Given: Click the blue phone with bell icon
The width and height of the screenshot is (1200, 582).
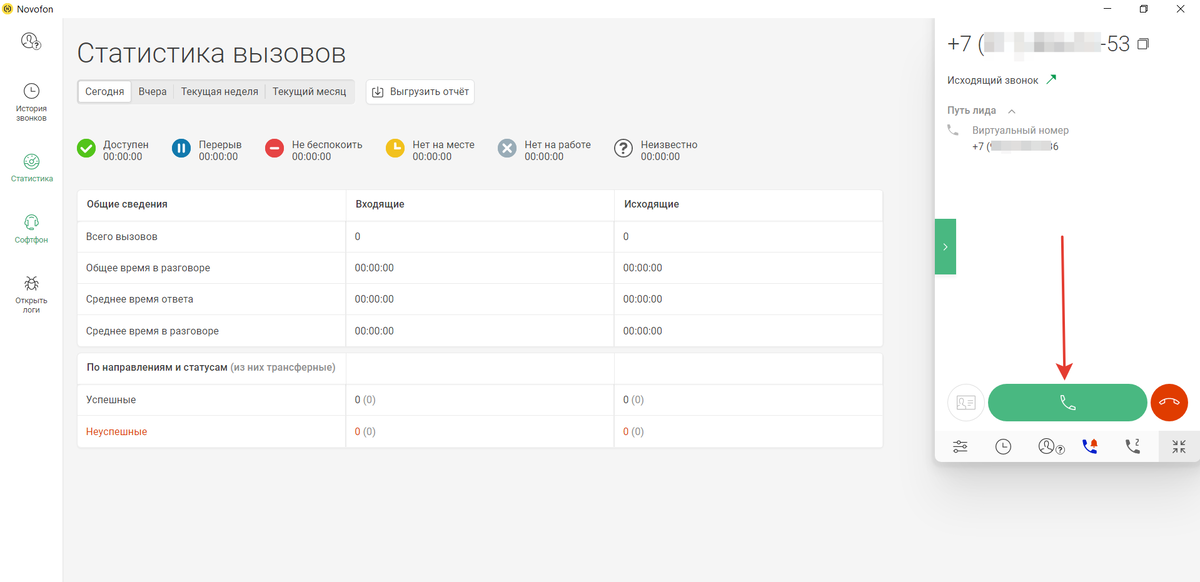Looking at the screenshot, I should coord(1090,447).
